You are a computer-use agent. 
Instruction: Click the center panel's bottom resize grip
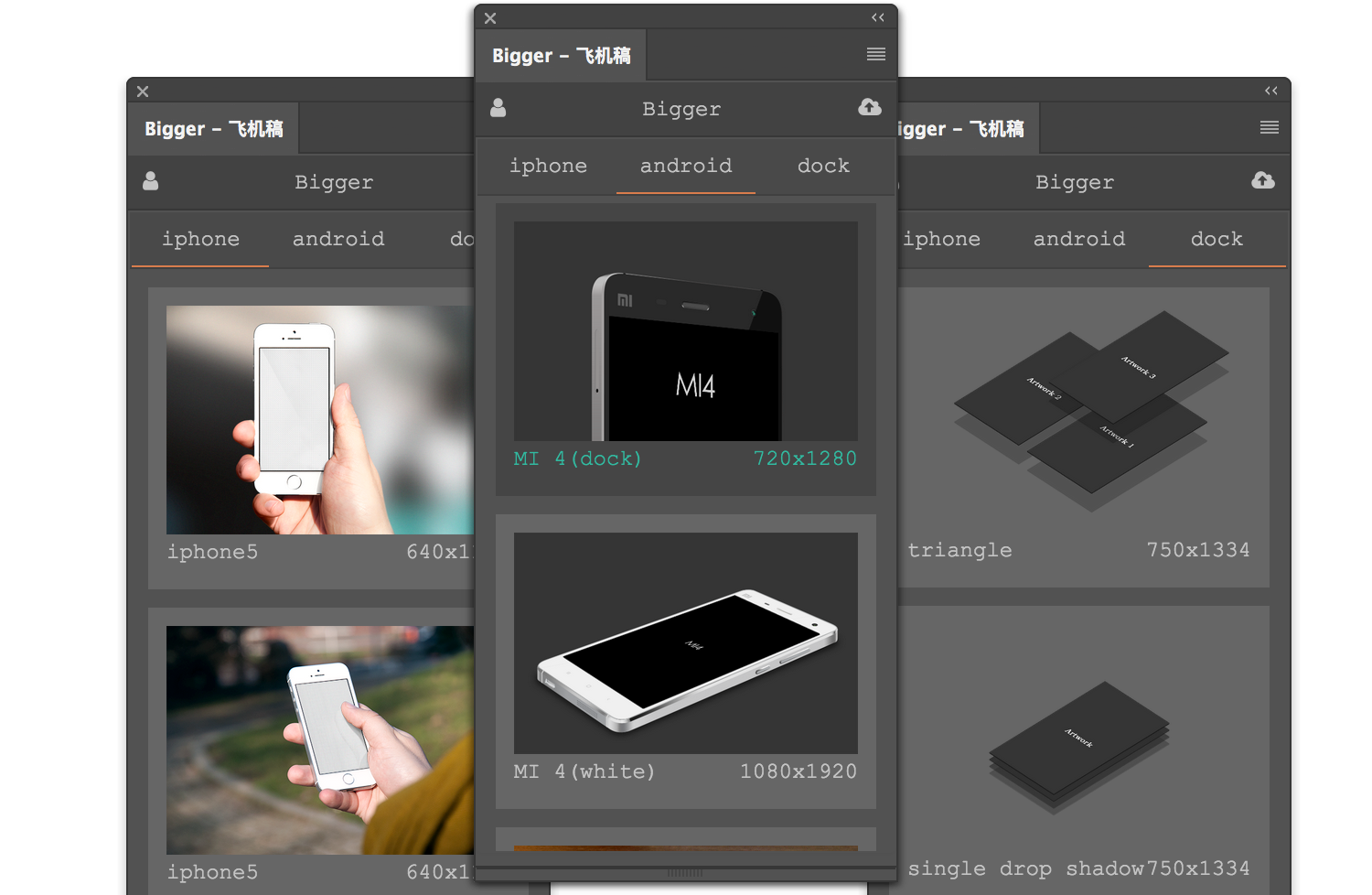(685, 874)
